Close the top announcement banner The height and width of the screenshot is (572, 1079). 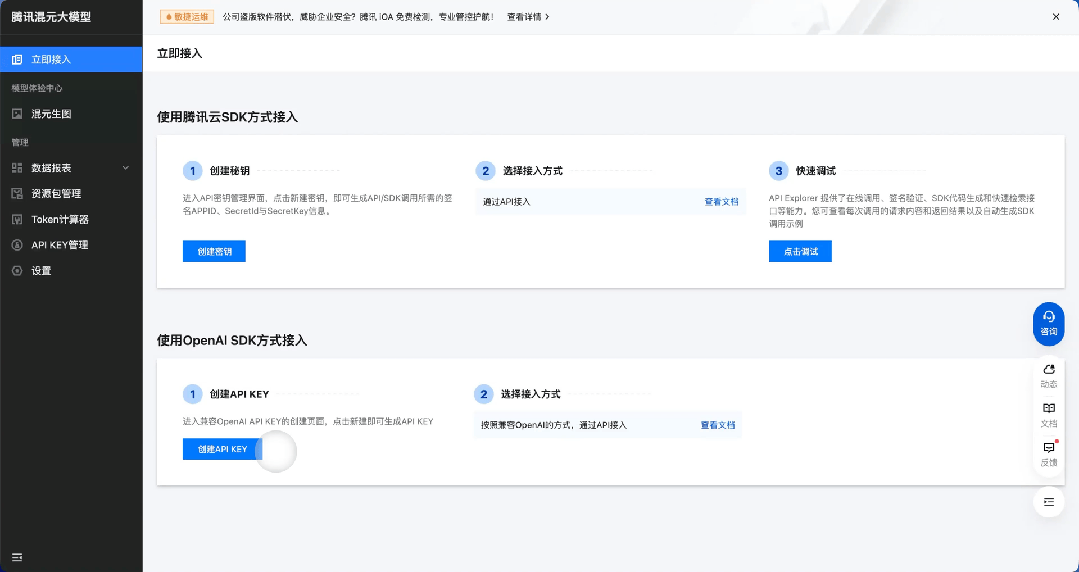pos(1056,17)
